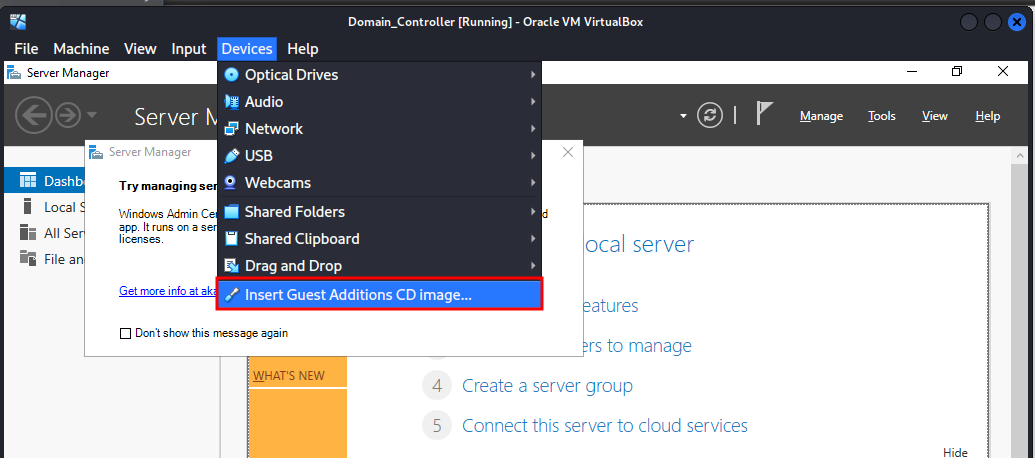Click the Audio speaker icon in menu
Image resolution: width=1035 pixels, height=458 pixels.
[x=231, y=102]
